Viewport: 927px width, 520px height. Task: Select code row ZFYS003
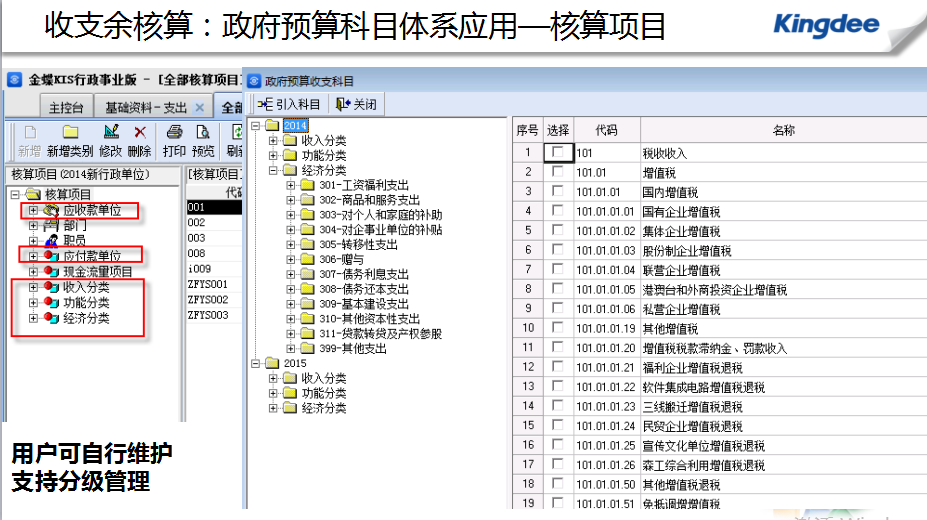pyautogui.click(x=214, y=315)
